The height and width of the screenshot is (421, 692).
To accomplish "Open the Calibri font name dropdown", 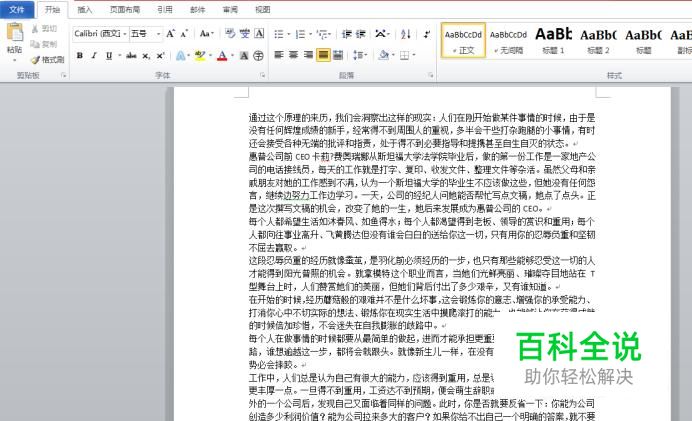I will click(x=125, y=34).
